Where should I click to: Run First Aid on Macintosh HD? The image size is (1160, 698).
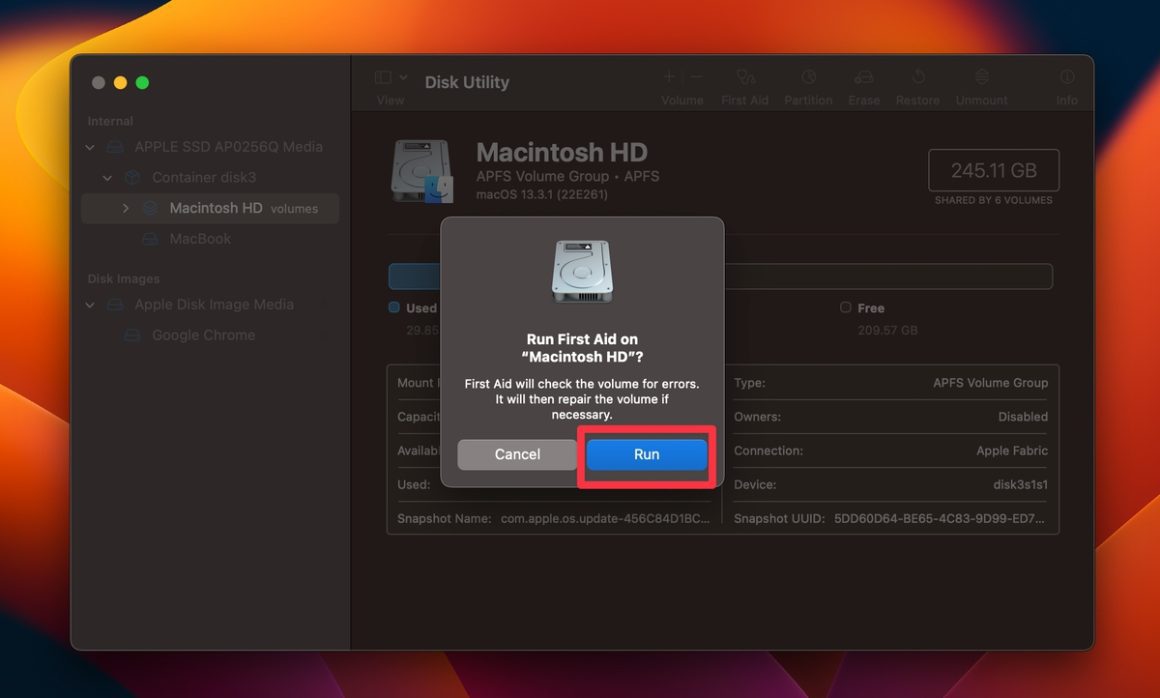[x=645, y=453]
